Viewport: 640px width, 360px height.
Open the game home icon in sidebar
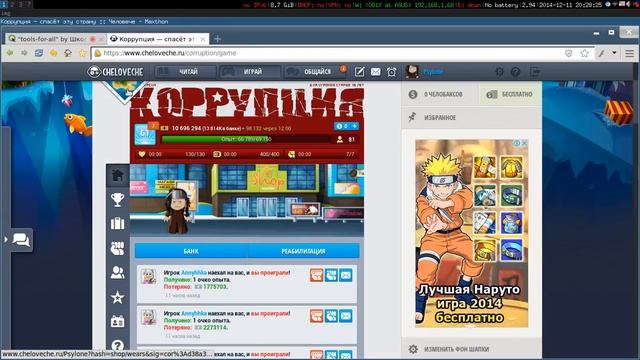click(118, 176)
